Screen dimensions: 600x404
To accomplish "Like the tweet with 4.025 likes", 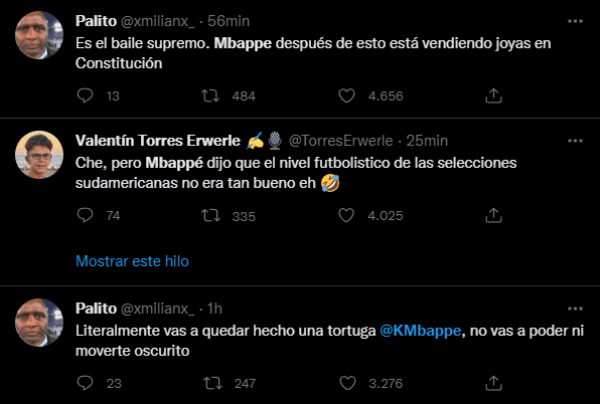I will (347, 215).
